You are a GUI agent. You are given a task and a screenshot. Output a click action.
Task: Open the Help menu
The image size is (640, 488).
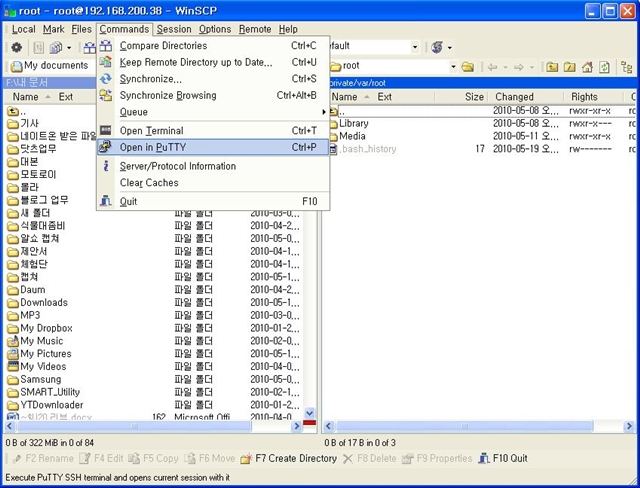[x=288, y=29]
